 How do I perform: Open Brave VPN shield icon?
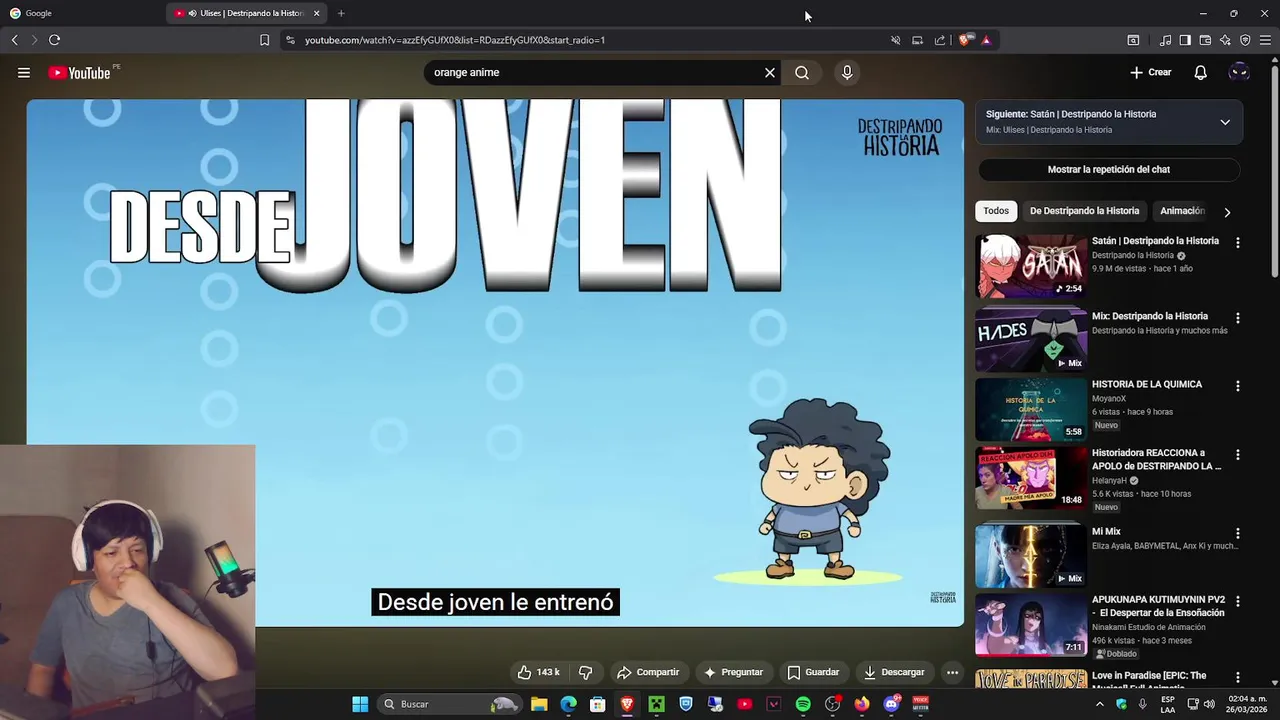tap(1245, 40)
